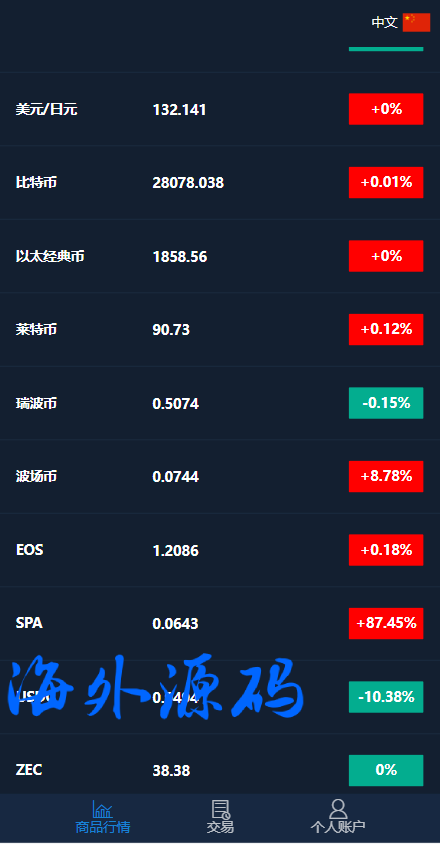The width and height of the screenshot is (440, 844).
Task: Click the 商品行情 chart icon
Action: [102, 809]
